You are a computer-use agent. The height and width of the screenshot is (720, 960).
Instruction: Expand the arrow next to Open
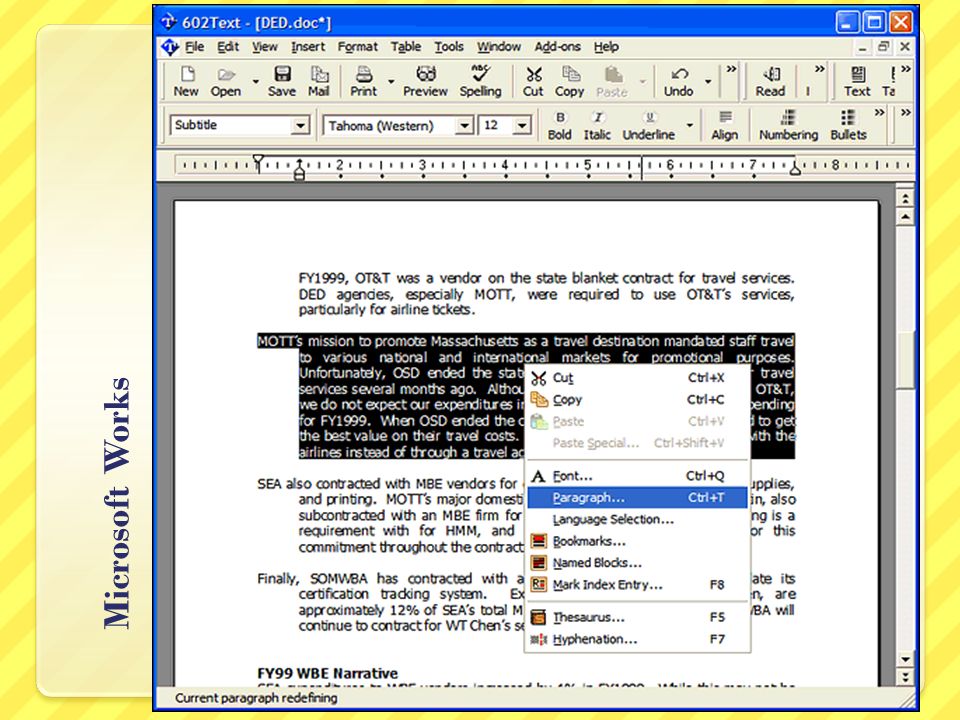tap(255, 81)
